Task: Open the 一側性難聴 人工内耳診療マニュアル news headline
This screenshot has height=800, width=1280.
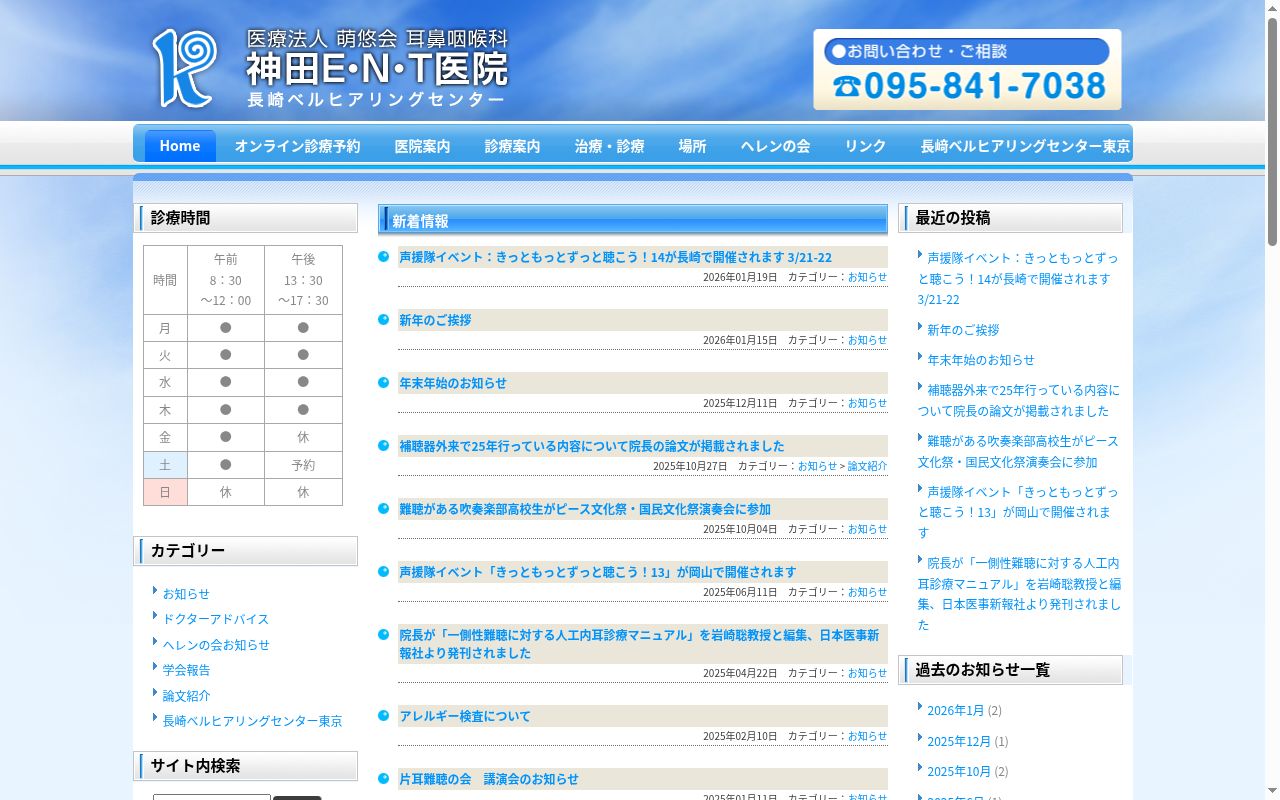Action: (640, 644)
